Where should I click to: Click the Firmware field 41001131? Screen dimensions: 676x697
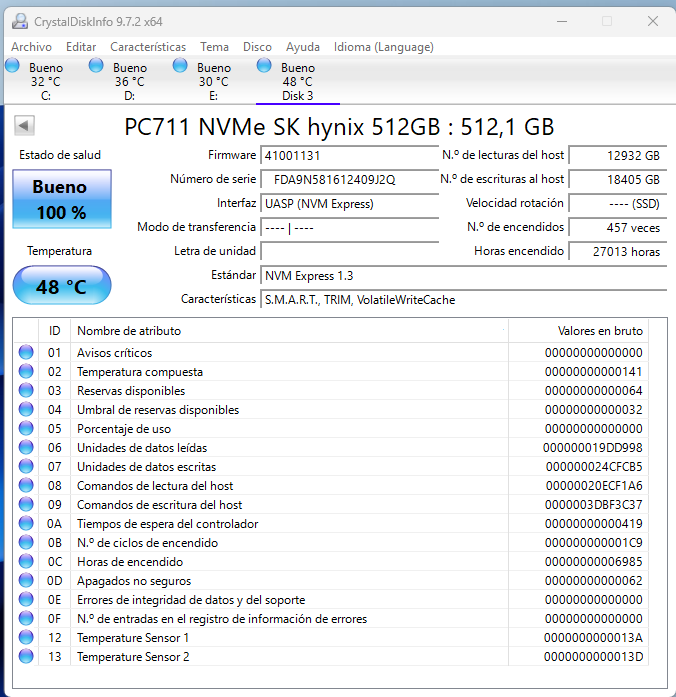coord(350,156)
